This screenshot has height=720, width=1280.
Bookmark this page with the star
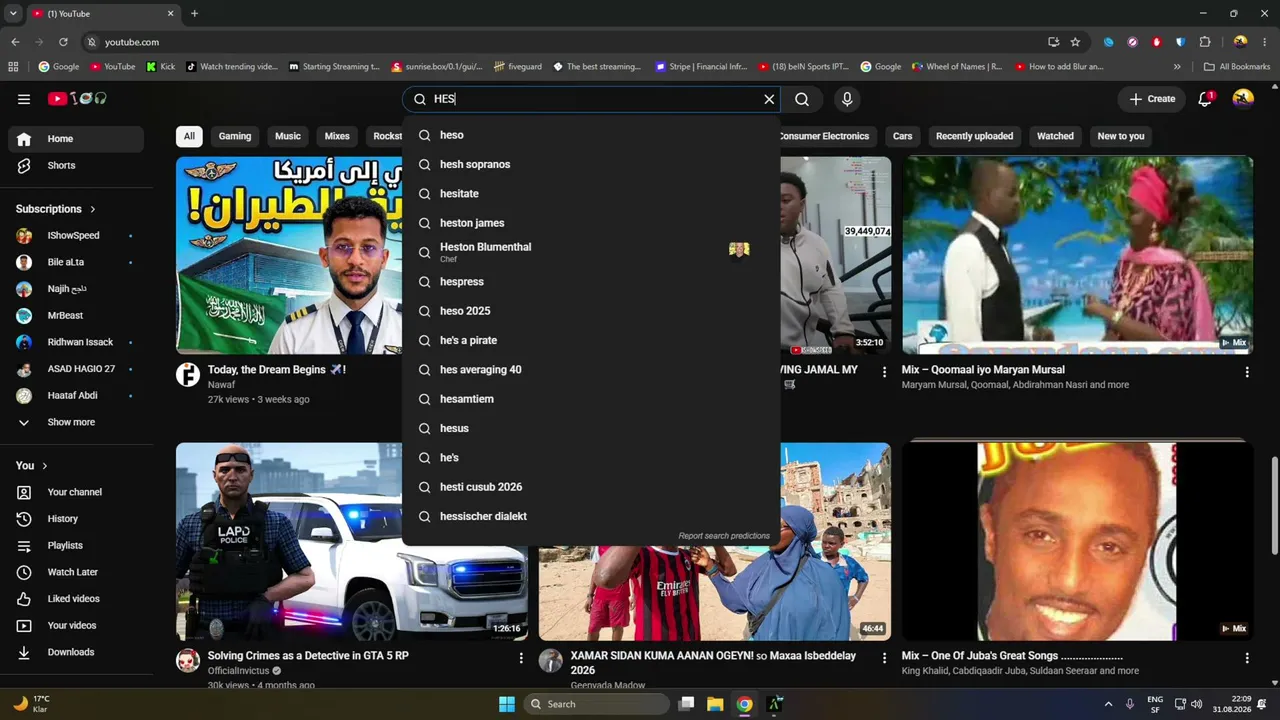click(x=1075, y=42)
